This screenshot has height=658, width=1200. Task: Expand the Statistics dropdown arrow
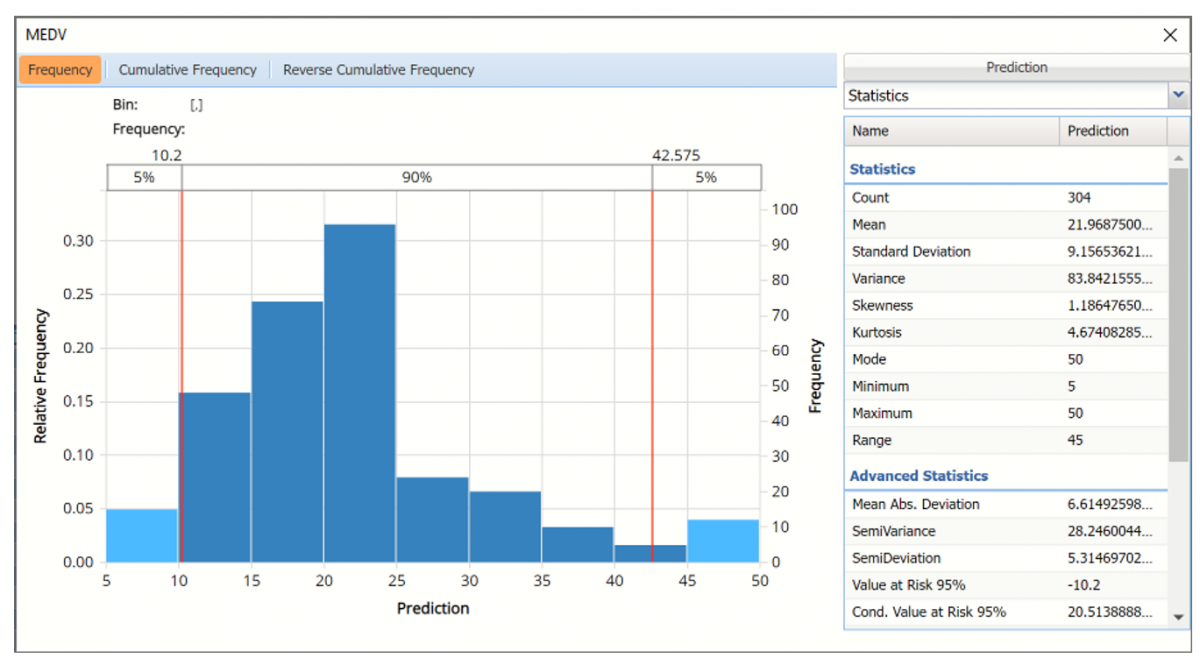pyautogui.click(x=1177, y=96)
